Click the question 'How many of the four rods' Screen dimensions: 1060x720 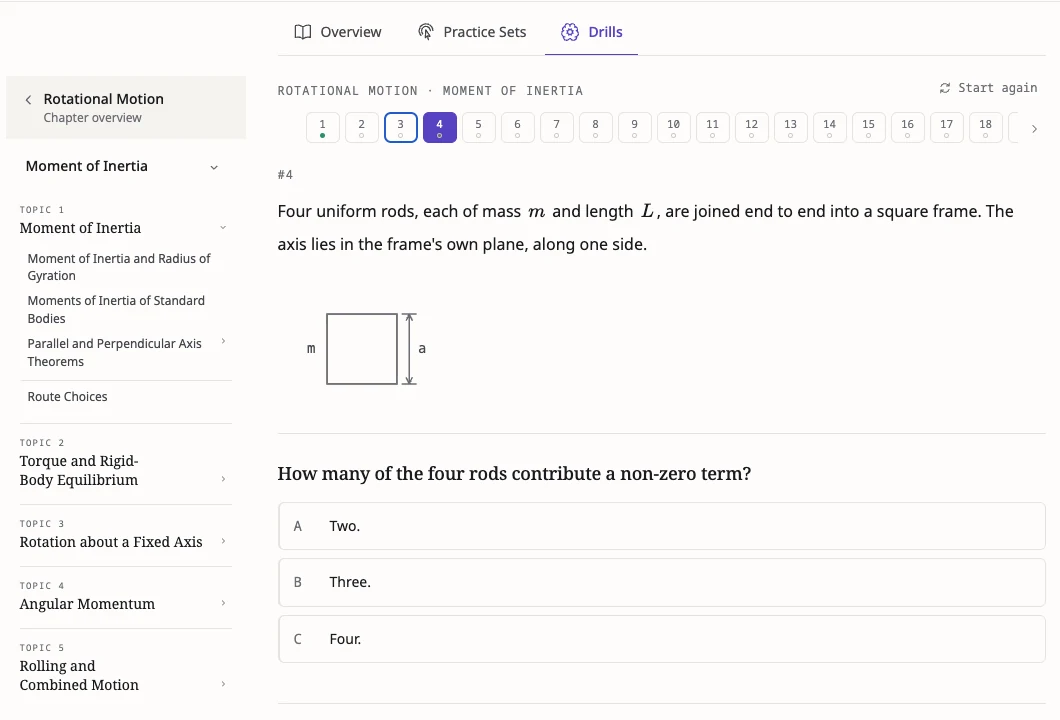[x=514, y=473]
